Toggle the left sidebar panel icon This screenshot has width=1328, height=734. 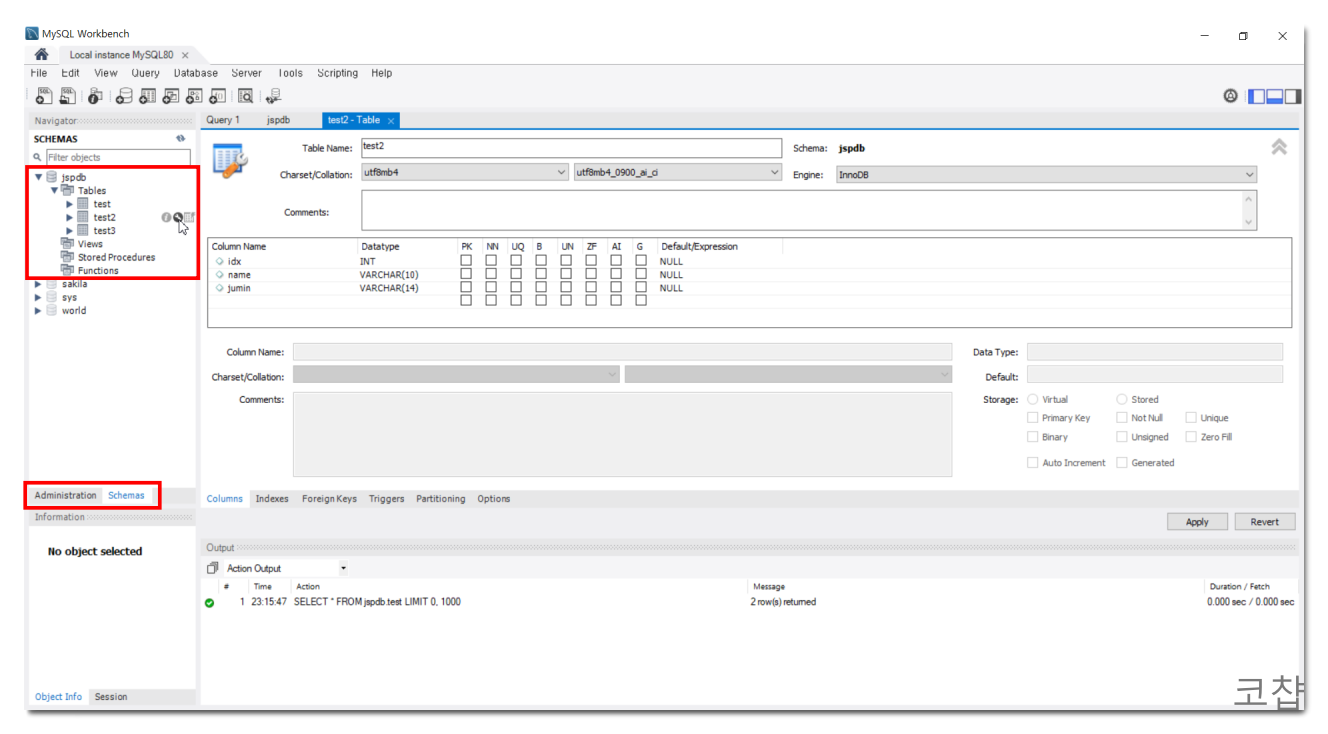(1256, 96)
